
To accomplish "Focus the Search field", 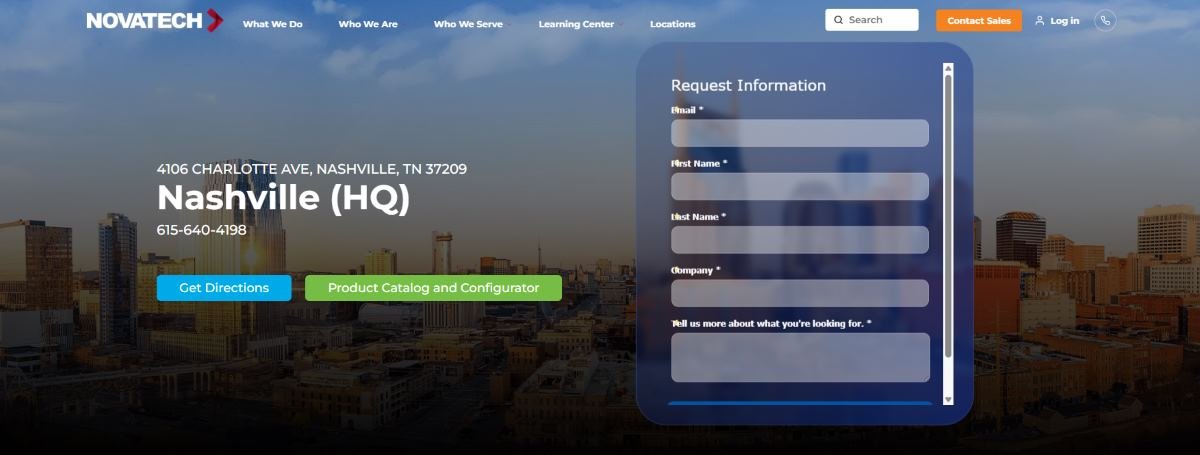I will point(872,20).
